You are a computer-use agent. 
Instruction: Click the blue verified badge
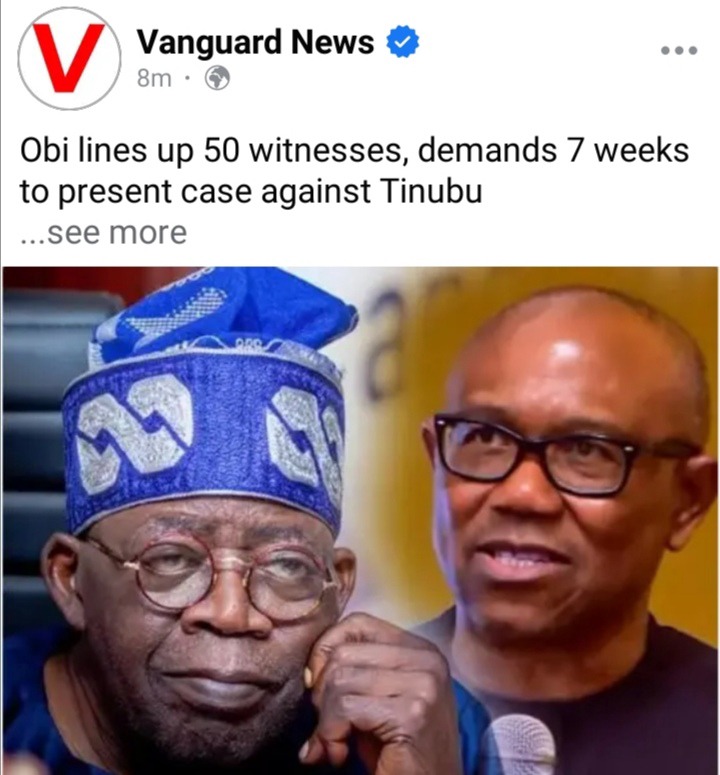[x=402, y=42]
